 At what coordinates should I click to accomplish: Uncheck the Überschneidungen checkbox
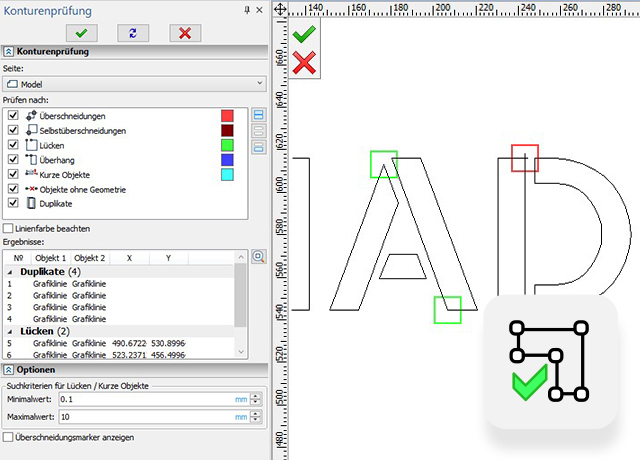pos(13,116)
